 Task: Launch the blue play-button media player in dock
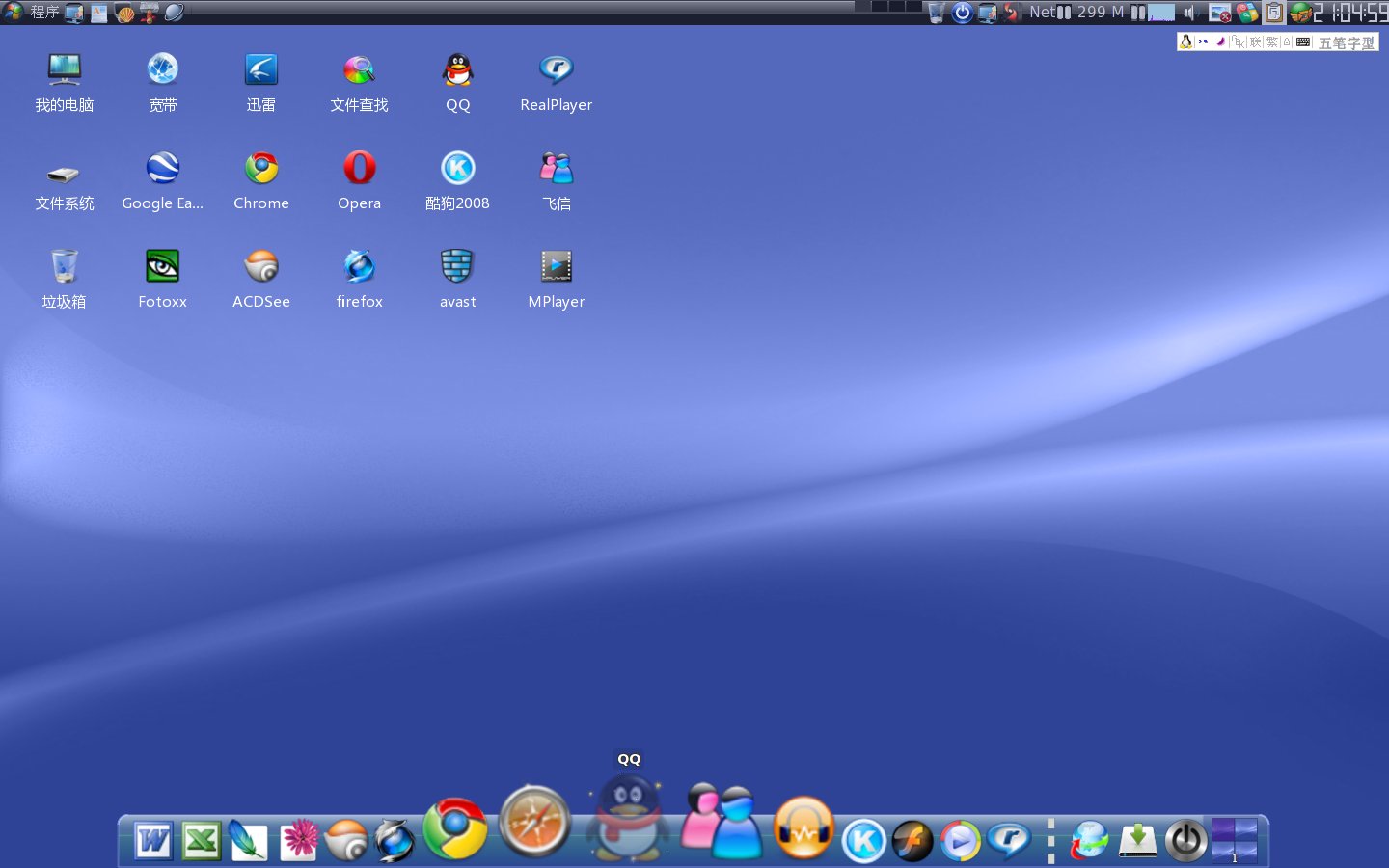tap(960, 841)
